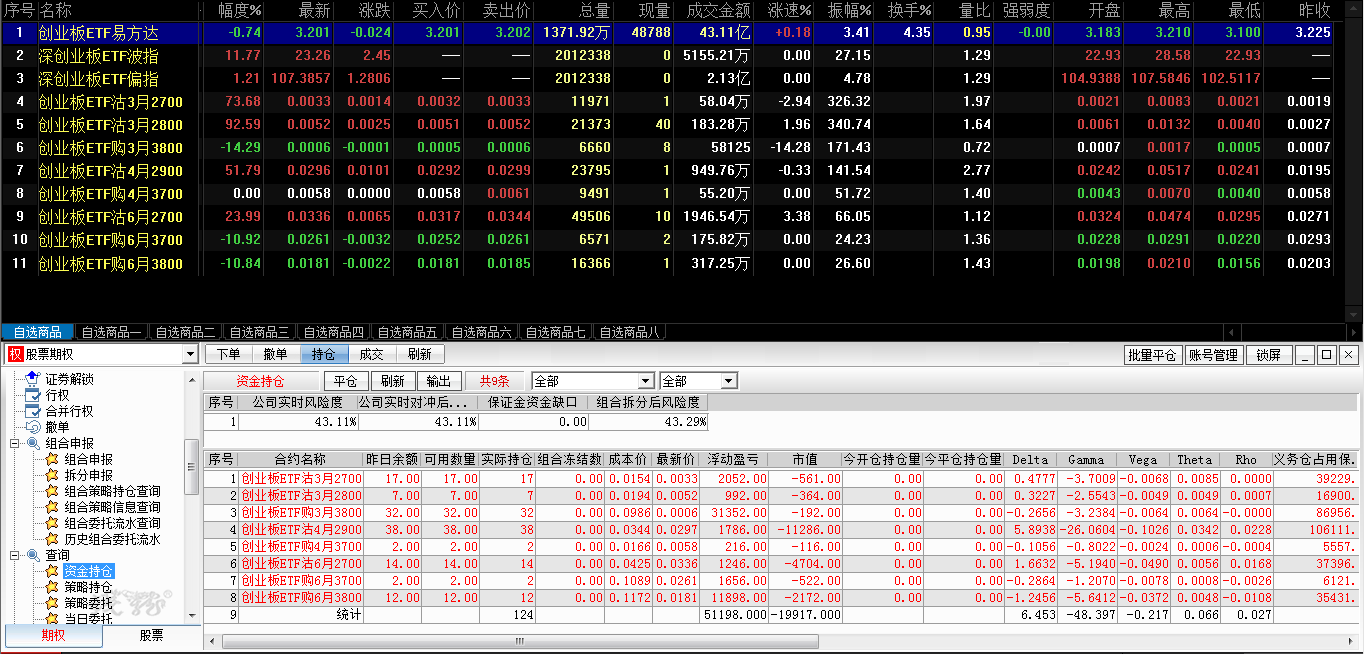Collapse the 查询 tree node
The image size is (1364, 654).
tap(14, 555)
